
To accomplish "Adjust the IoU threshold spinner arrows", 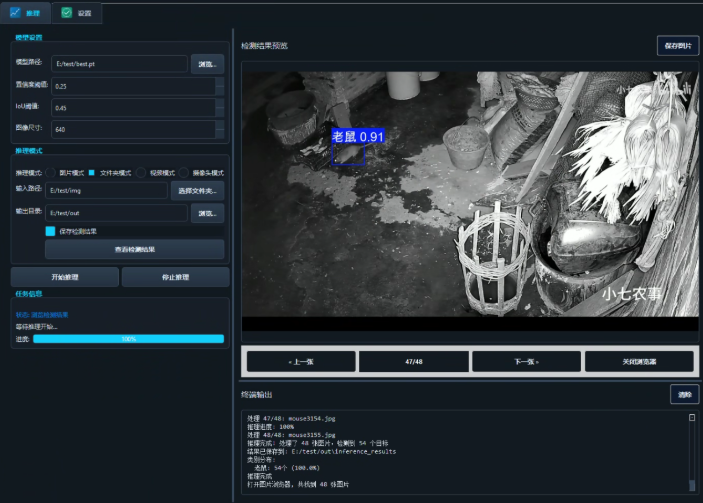I will pyautogui.click(x=220, y=108).
